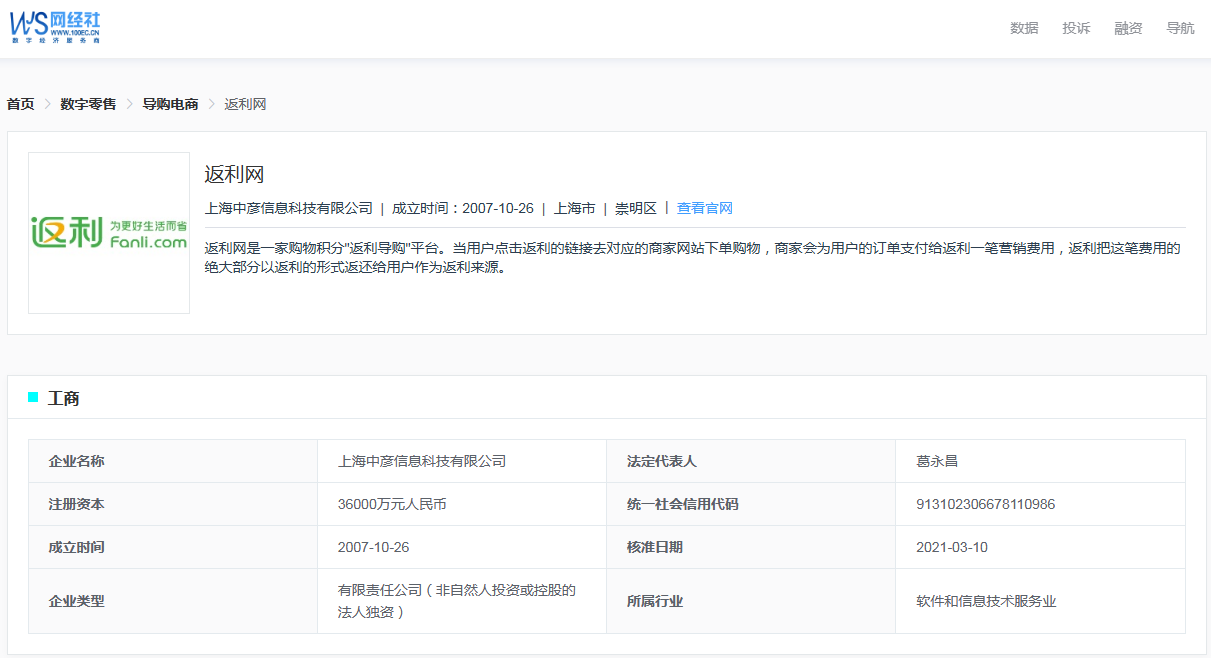Select the 成立时间 label in the table
This screenshot has width=1211, height=658.
tap(76, 547)
